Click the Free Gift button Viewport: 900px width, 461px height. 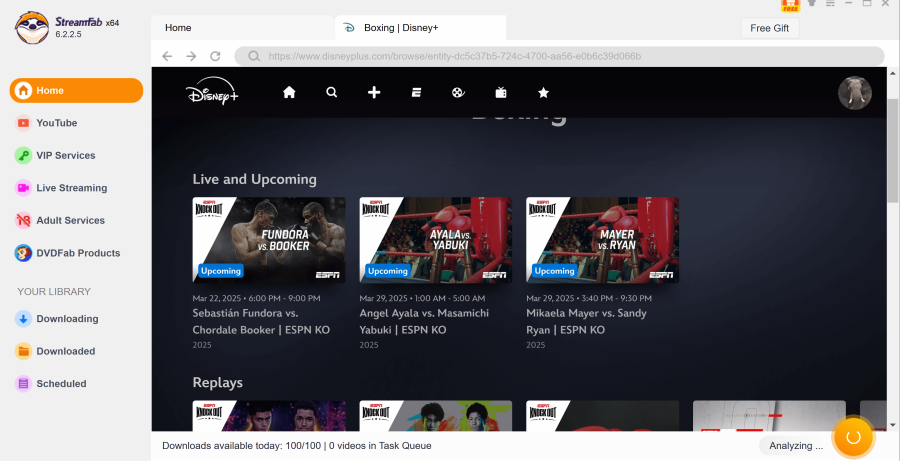[769, 28]
